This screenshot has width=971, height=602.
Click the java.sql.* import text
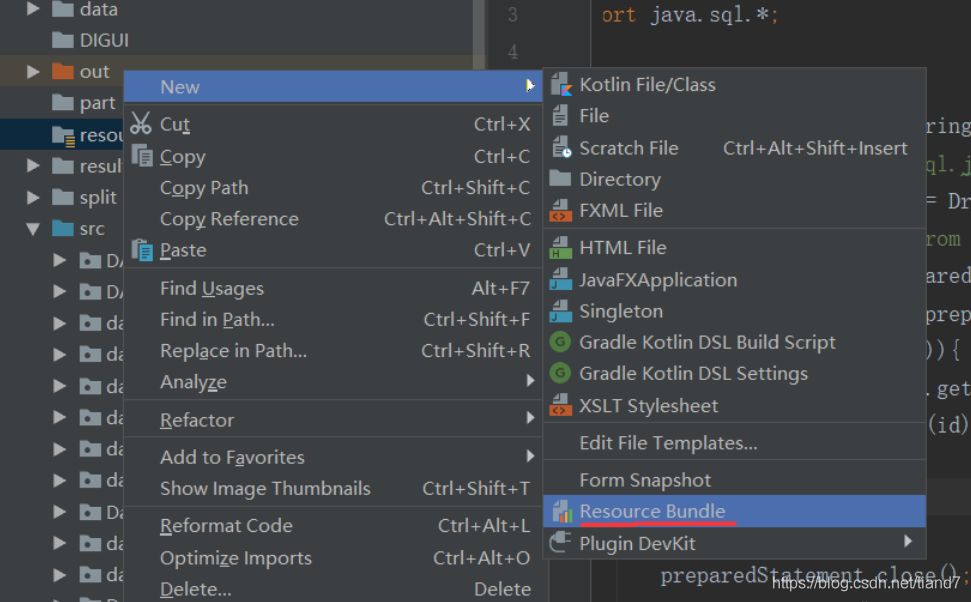click(x=714, y=14)
